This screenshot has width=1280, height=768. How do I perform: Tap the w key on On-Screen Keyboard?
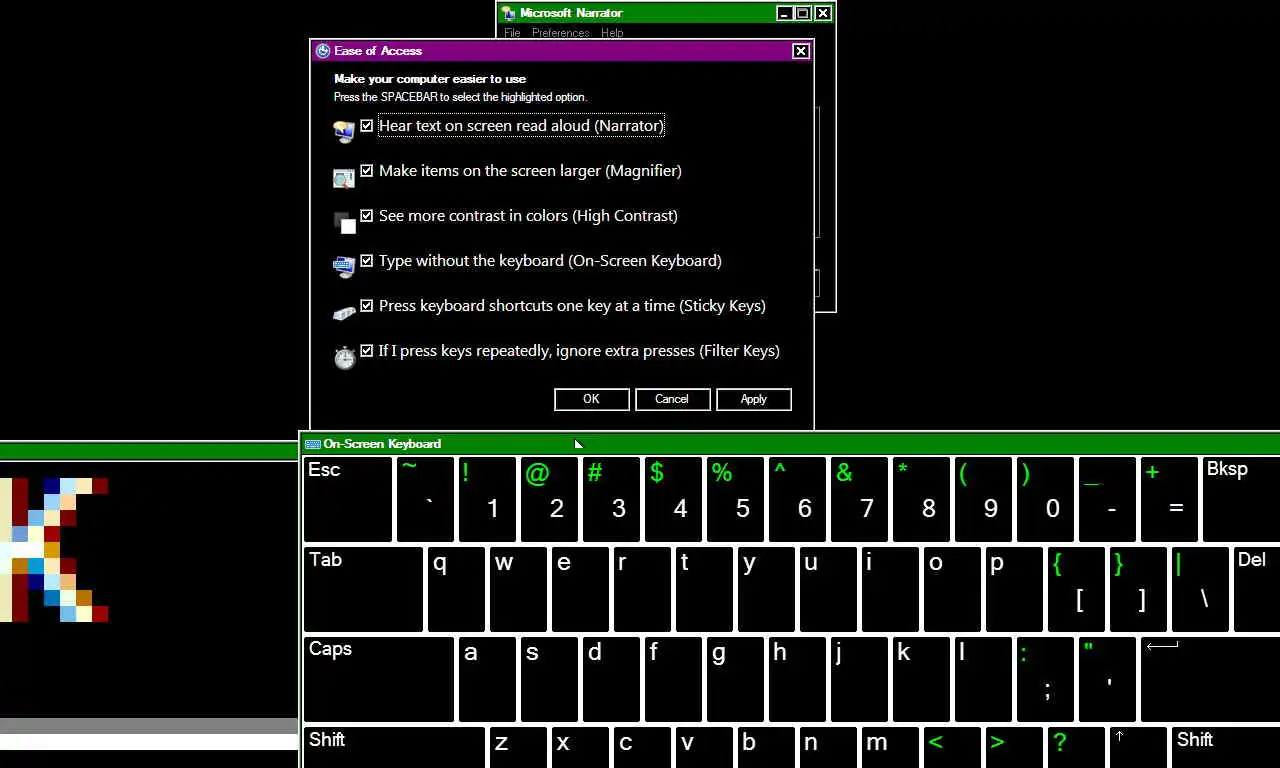click(518, 589)
